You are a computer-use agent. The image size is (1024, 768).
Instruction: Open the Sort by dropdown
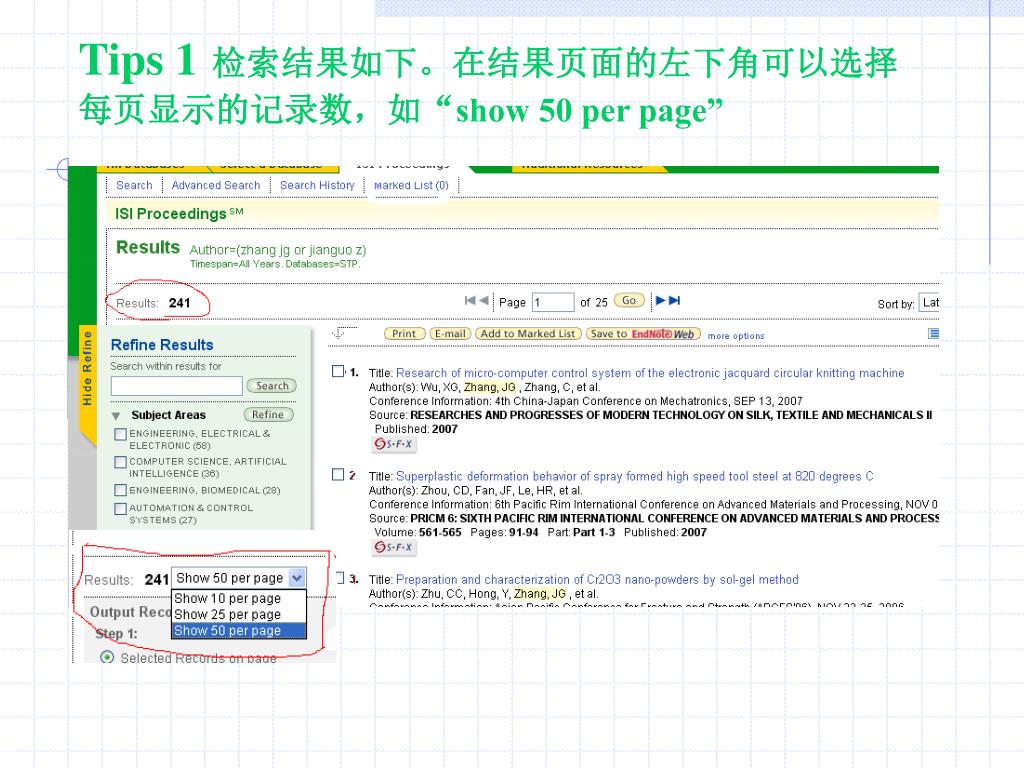pos(929,303)
